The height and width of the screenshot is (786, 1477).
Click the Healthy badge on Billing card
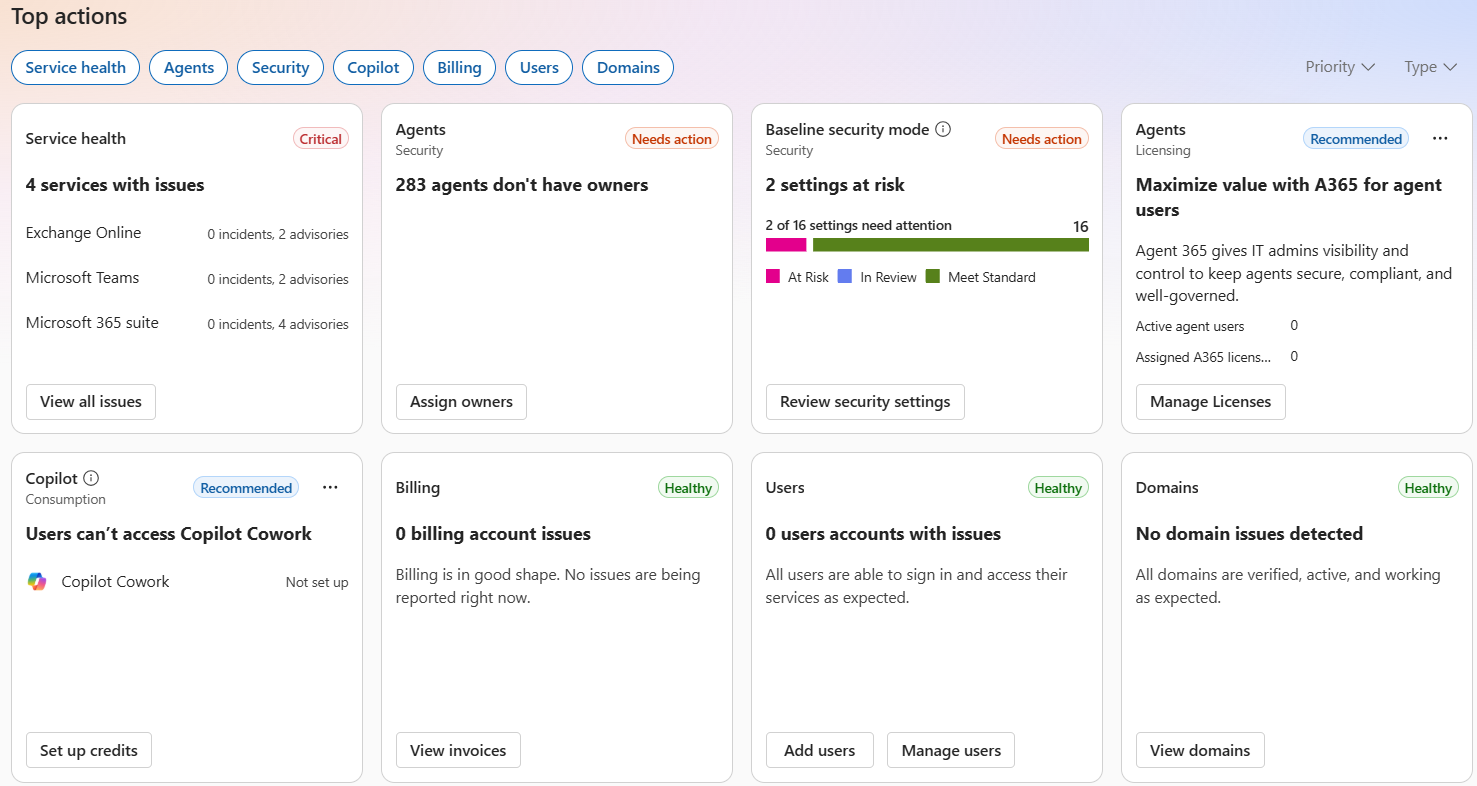688,488
